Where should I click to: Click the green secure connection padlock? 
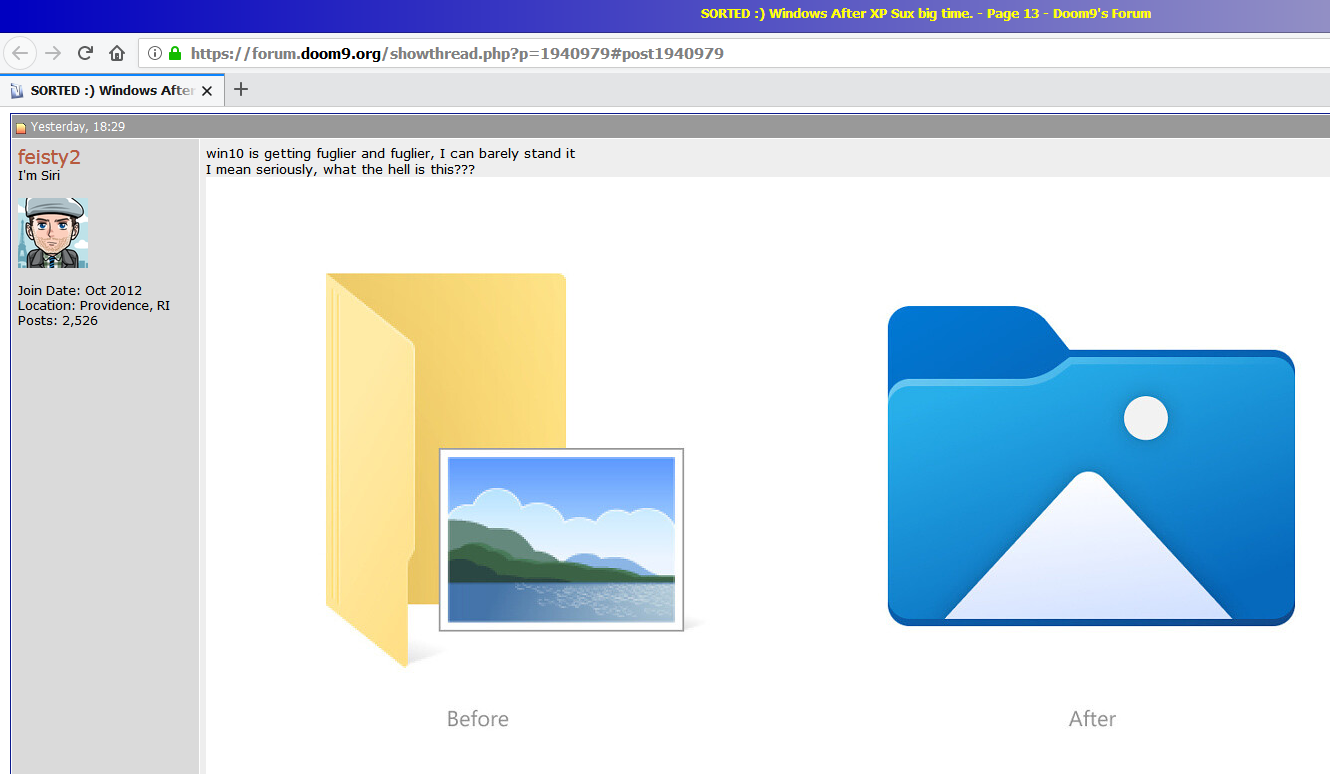coord(175,53)
